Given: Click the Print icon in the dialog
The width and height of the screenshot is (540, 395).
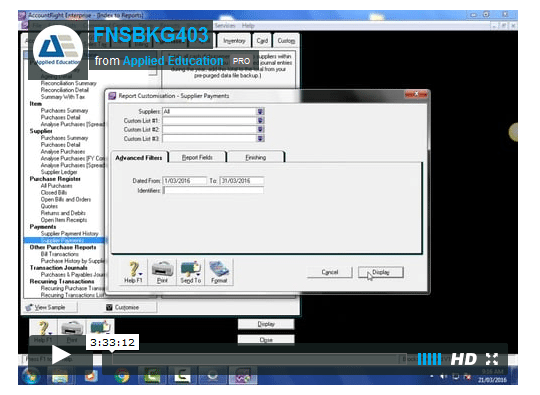Looking at the screenshot, I should point(162,272).
